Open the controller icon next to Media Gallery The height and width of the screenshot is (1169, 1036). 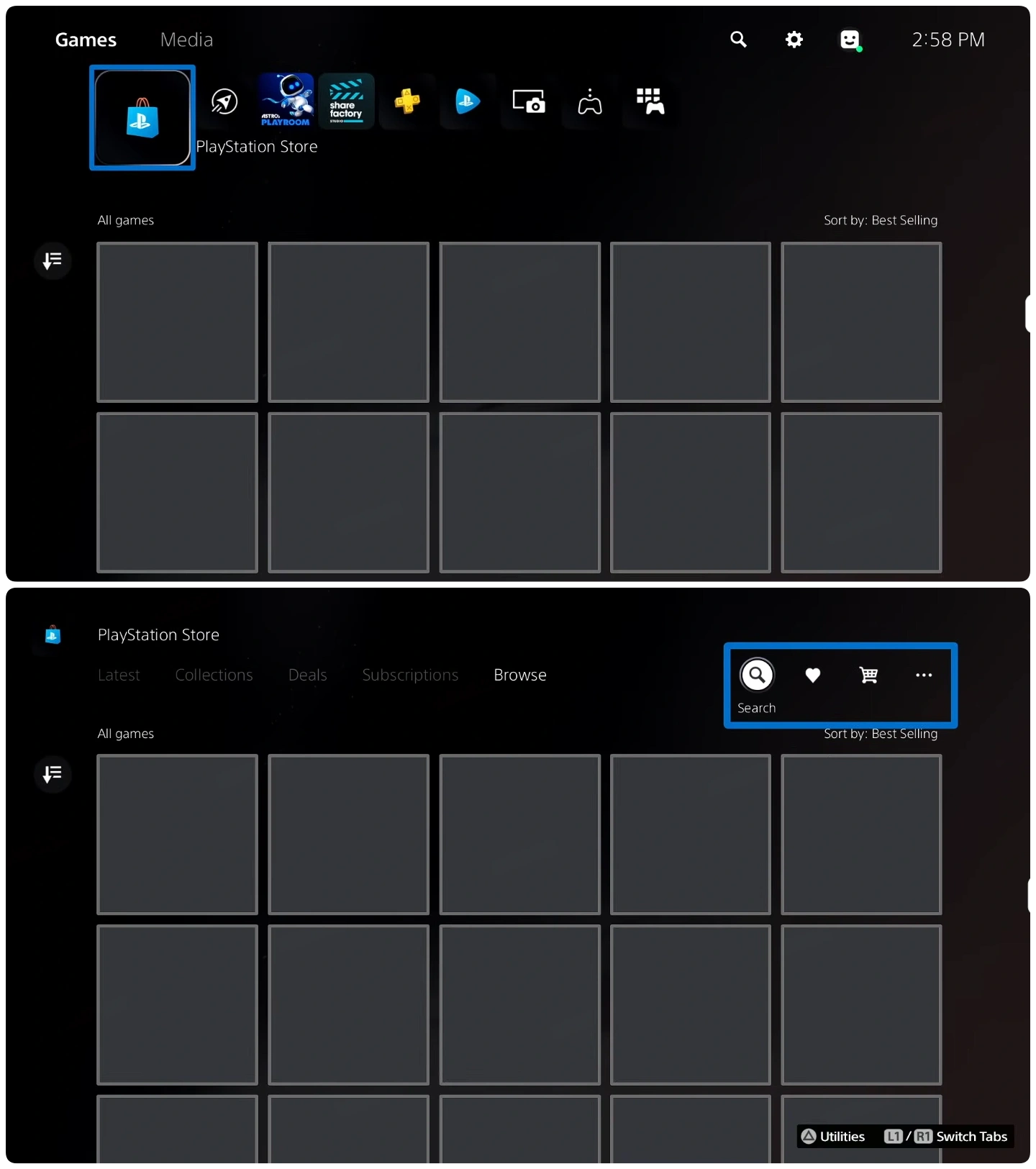click(590, 101)
